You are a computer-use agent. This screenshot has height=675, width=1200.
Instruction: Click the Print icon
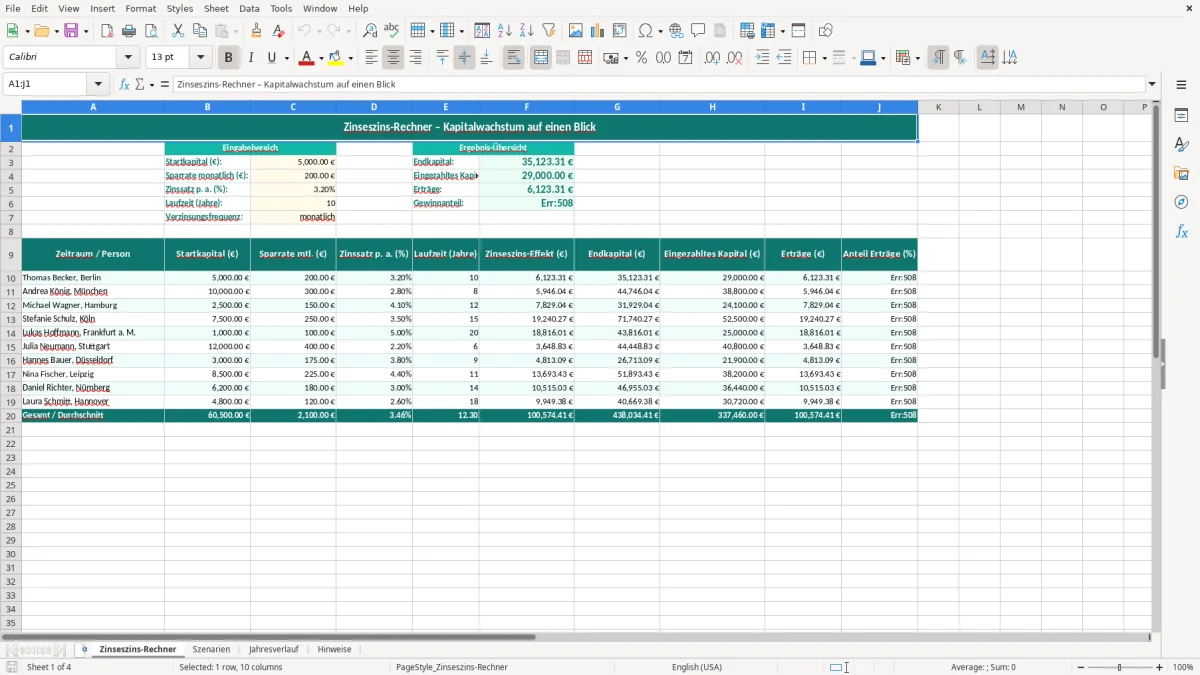[129, 31]
